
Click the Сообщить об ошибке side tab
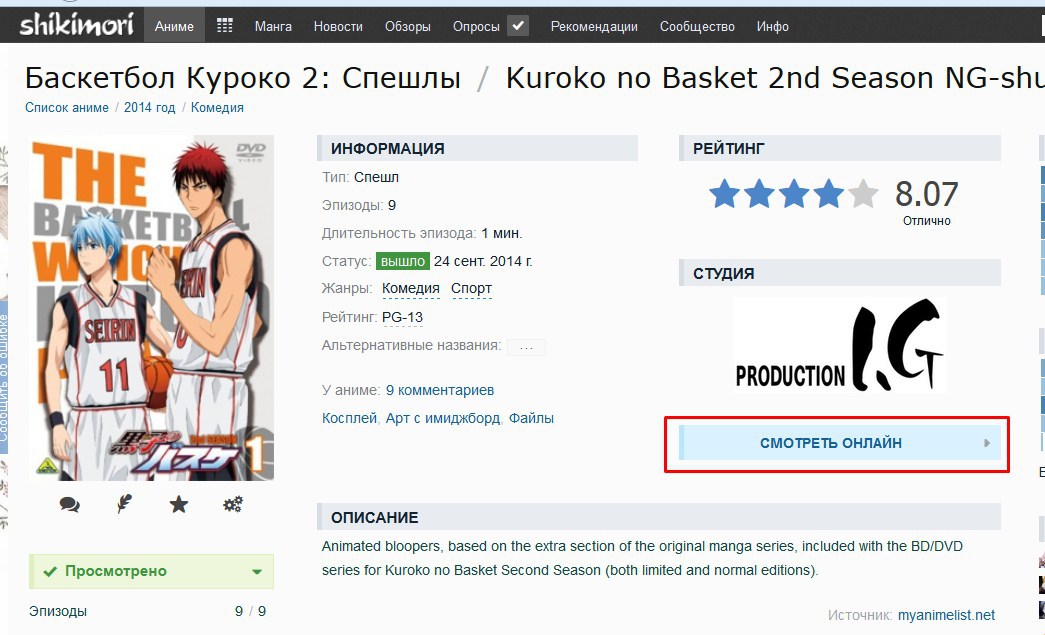pos(3,376)
